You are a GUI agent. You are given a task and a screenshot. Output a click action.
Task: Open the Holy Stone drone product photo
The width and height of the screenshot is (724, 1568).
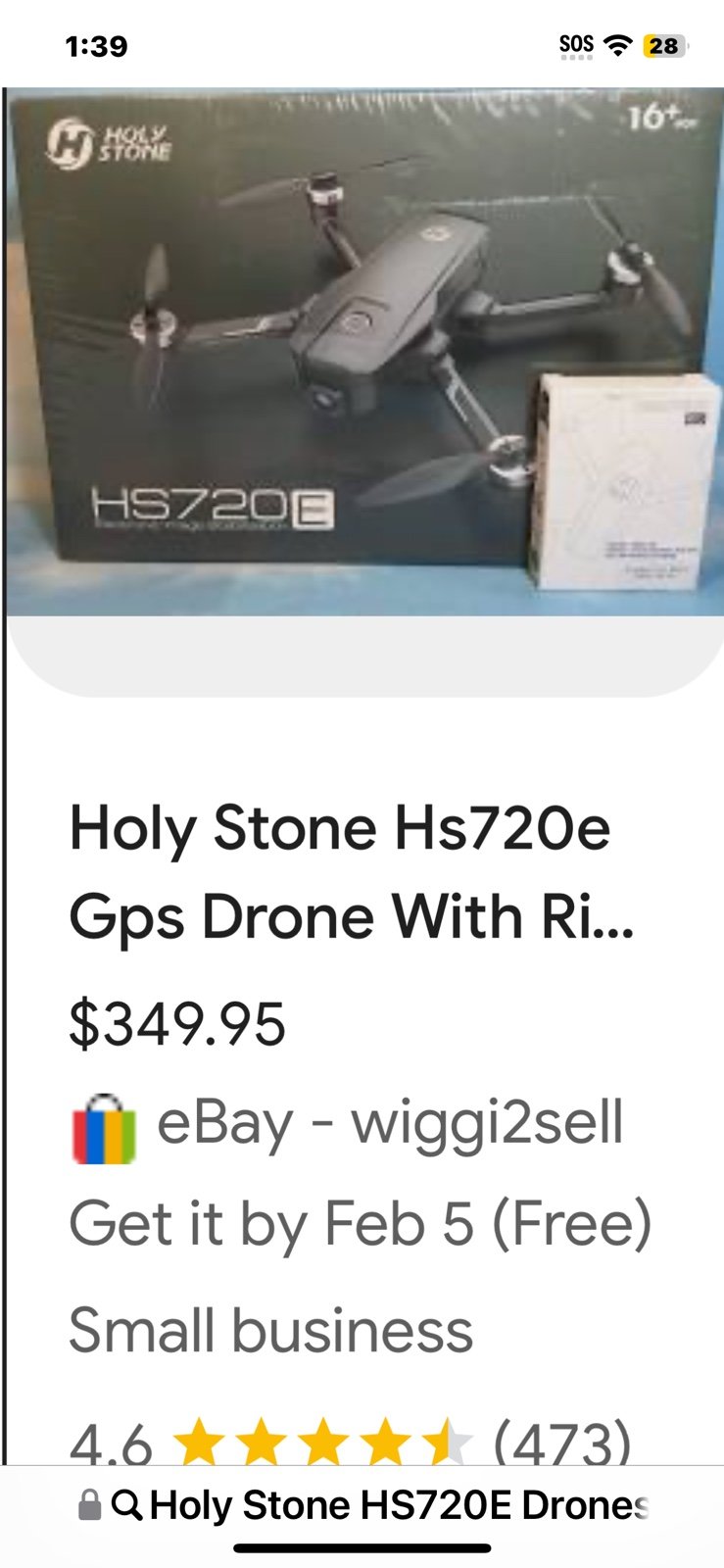click(x=364, y=353)
